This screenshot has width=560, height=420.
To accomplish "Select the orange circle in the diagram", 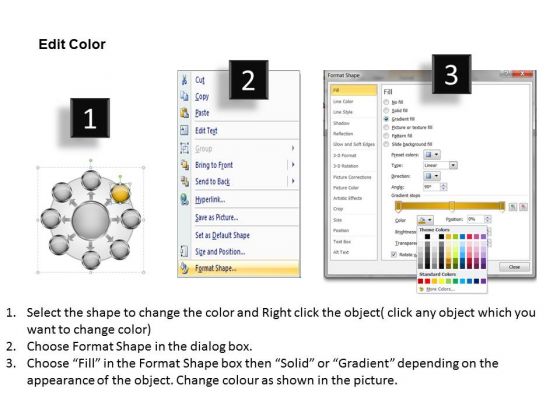I will pos(120,192).
